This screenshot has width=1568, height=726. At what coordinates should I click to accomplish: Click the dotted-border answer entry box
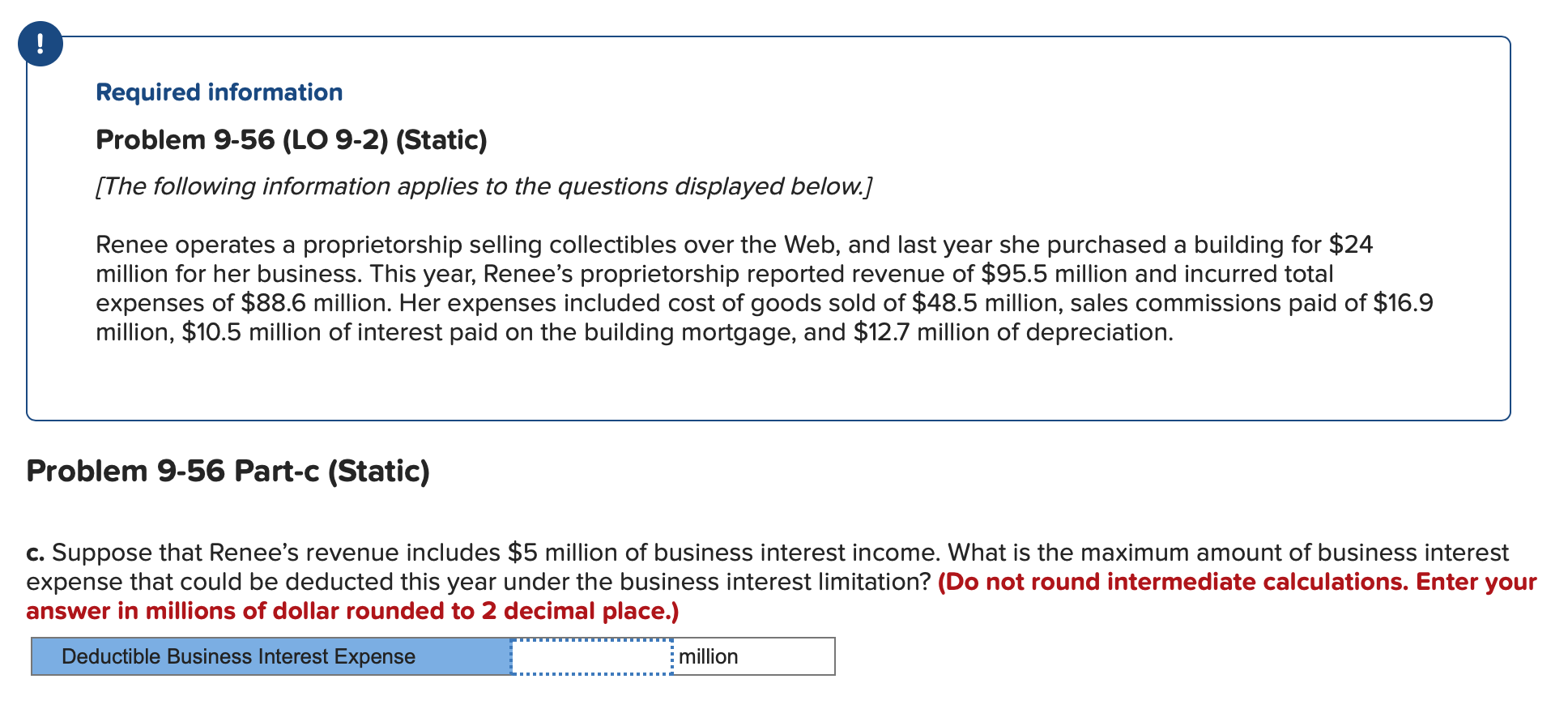(591, 656)
